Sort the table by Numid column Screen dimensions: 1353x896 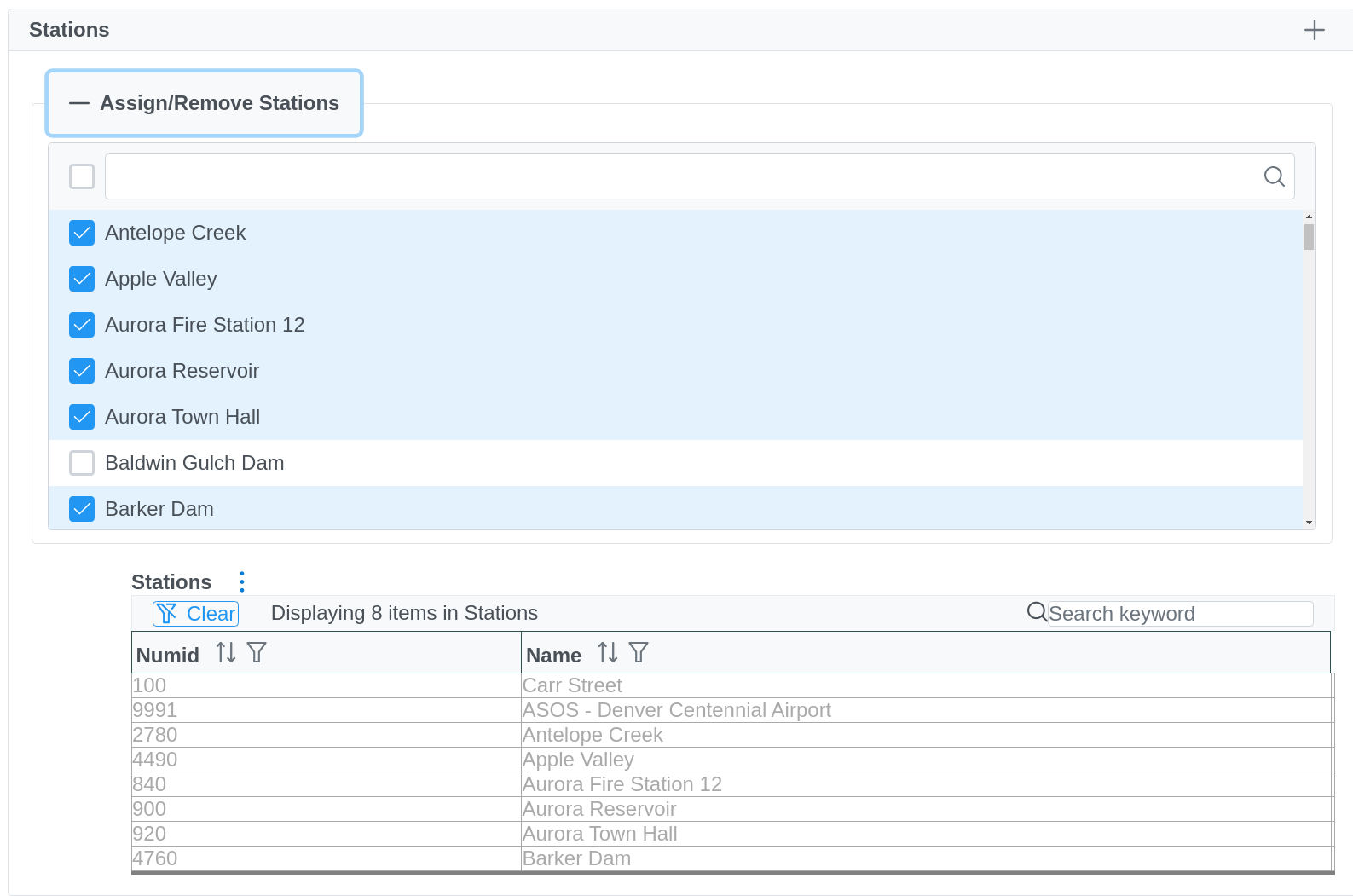[x=225, y=653]
